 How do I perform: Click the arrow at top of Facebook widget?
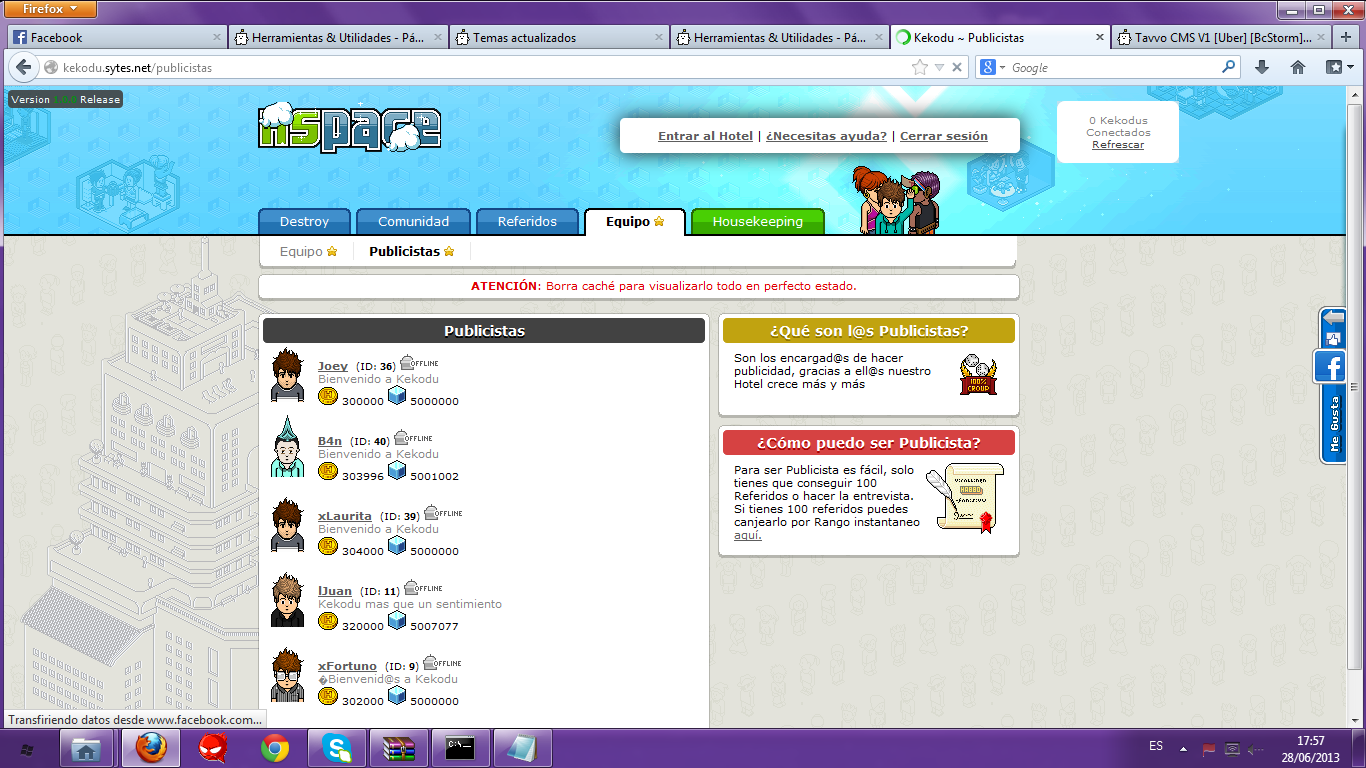point(1333,318)
